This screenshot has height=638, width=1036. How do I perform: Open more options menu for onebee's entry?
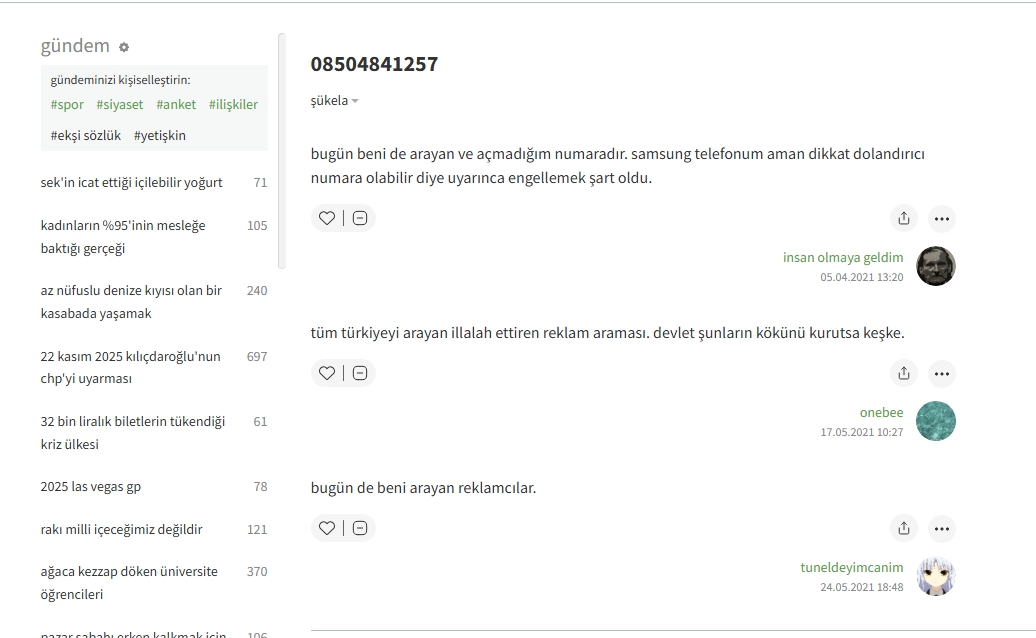click(941, 374)
